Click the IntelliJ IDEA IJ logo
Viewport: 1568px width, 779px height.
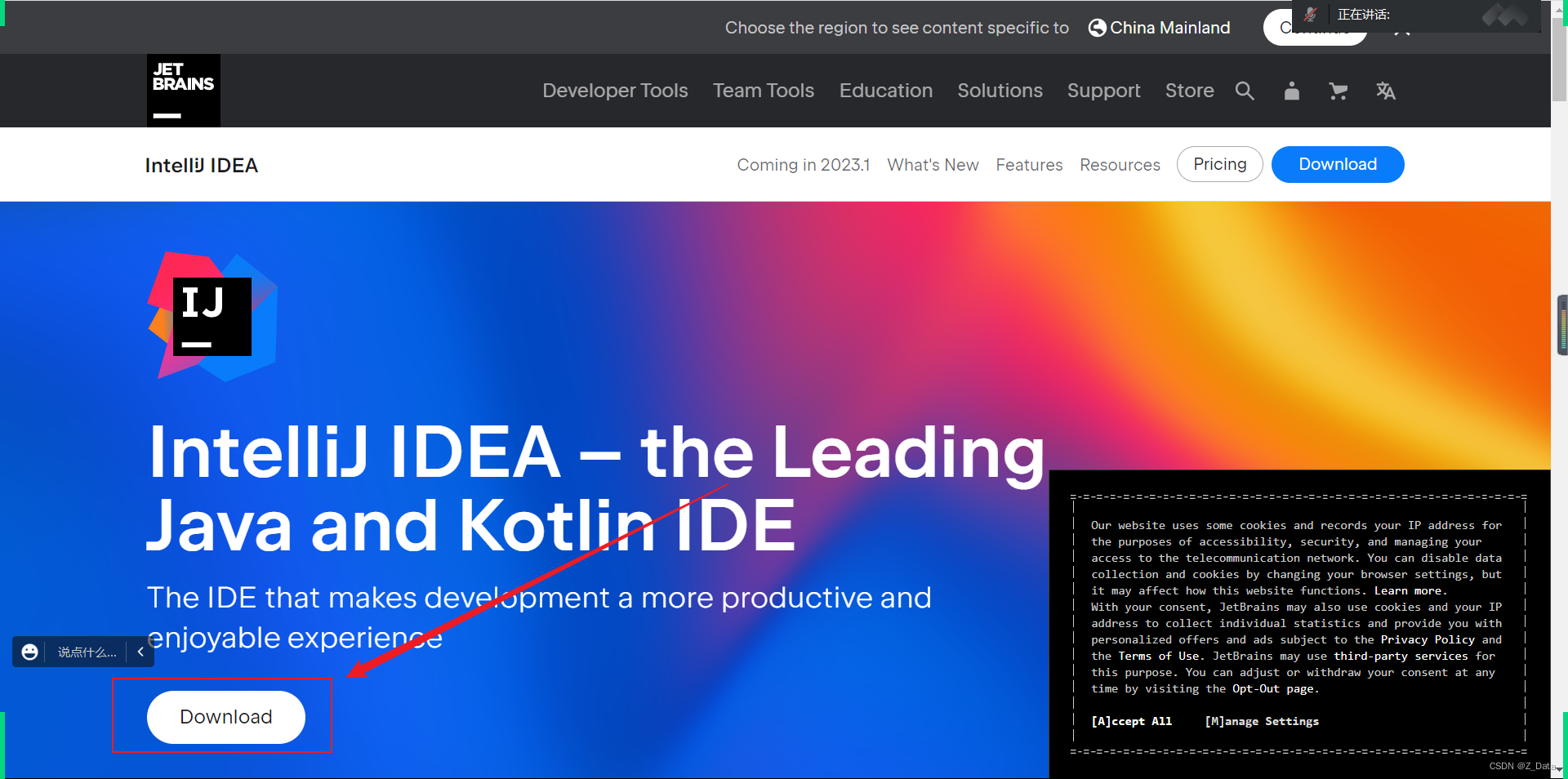[x=212, y=317]
